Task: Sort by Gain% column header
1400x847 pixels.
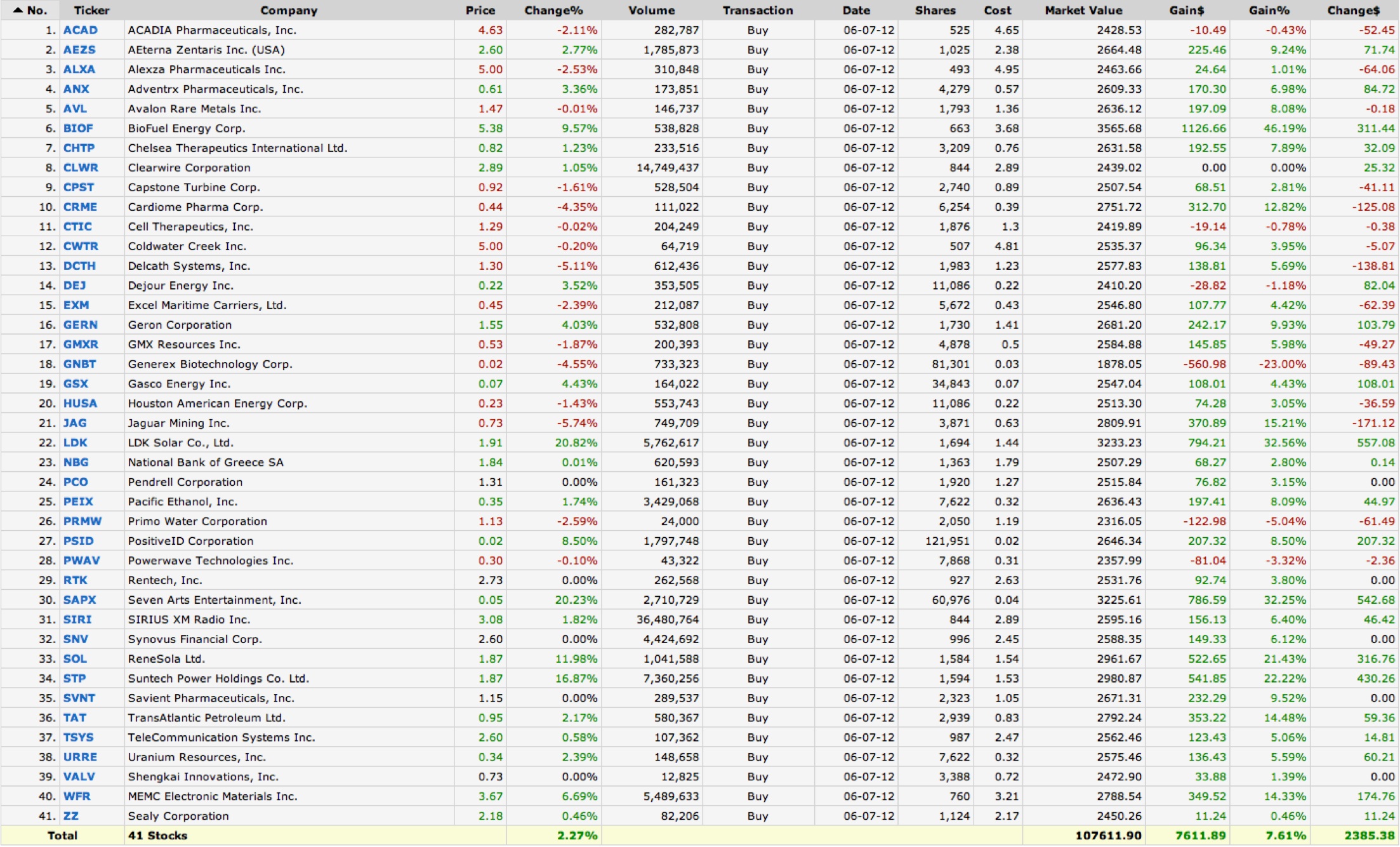Action: (x=1269, y=10)
